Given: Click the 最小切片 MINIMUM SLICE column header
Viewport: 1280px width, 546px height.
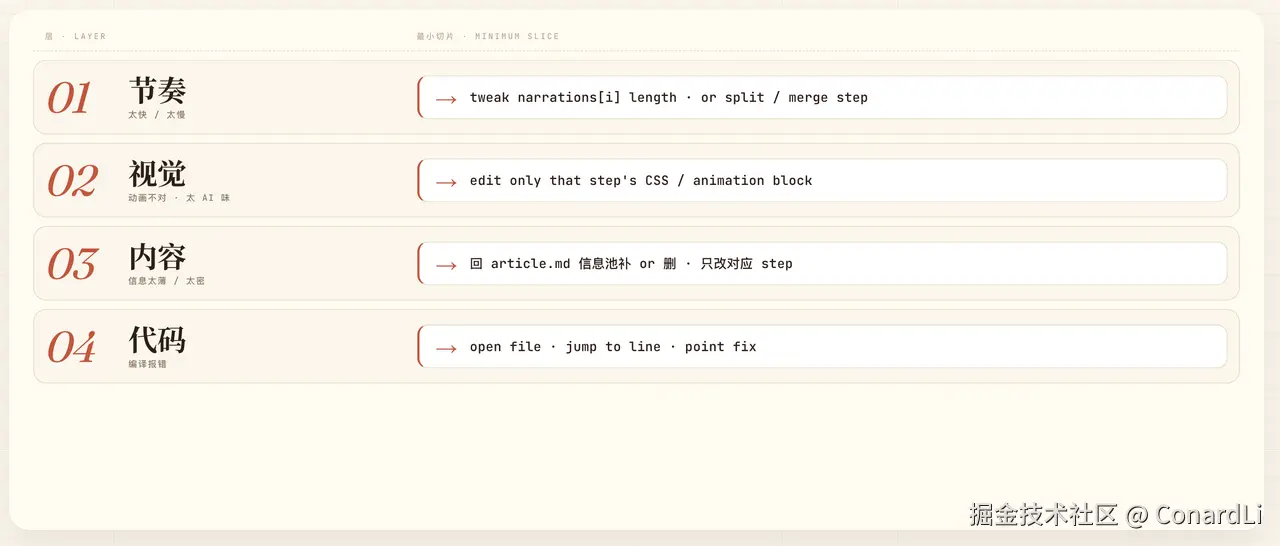Looking at the screenshot, I should pyautogui.click(x=488, y=36).
